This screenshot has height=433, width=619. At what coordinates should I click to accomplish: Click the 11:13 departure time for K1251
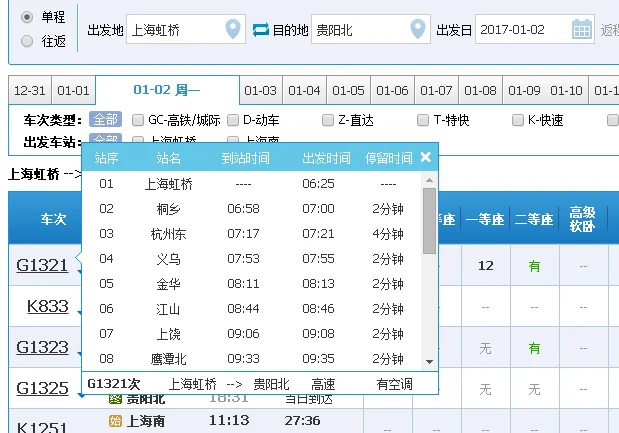[229, 420]
